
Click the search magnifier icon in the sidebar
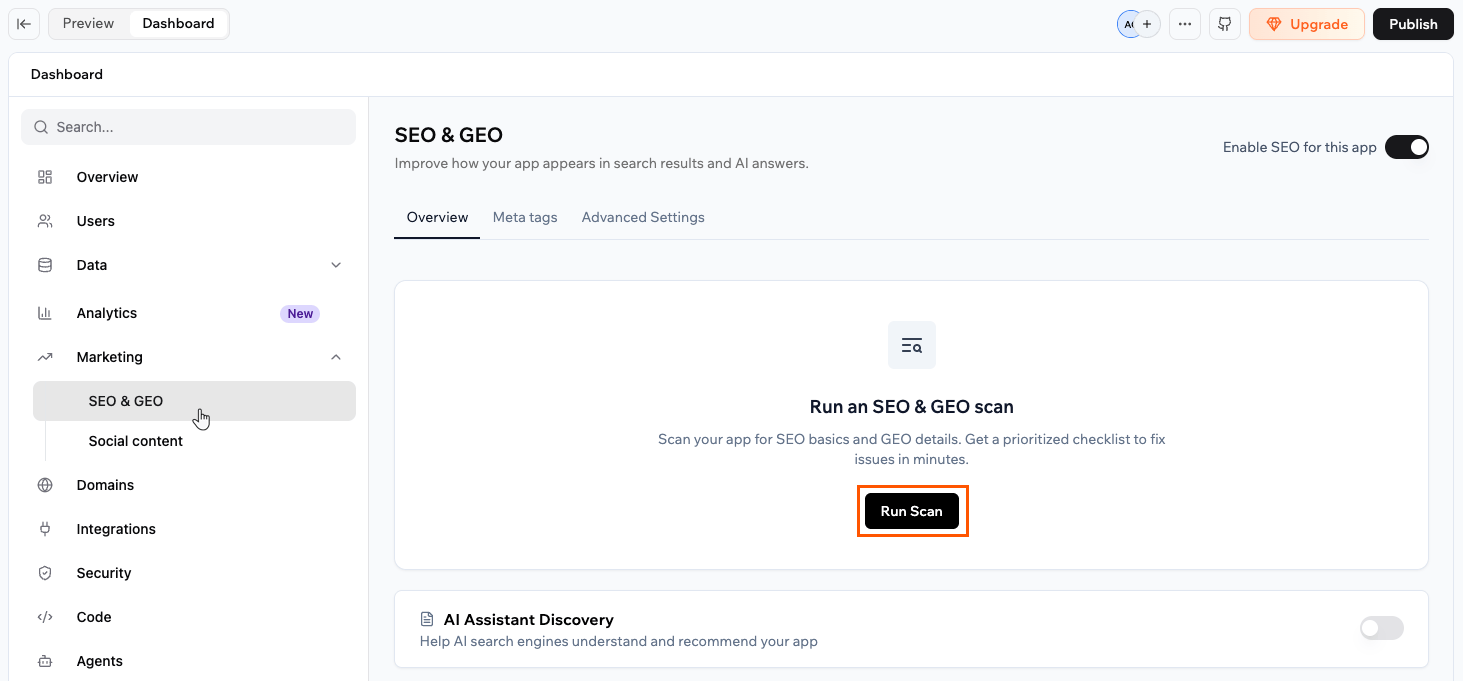41,127
